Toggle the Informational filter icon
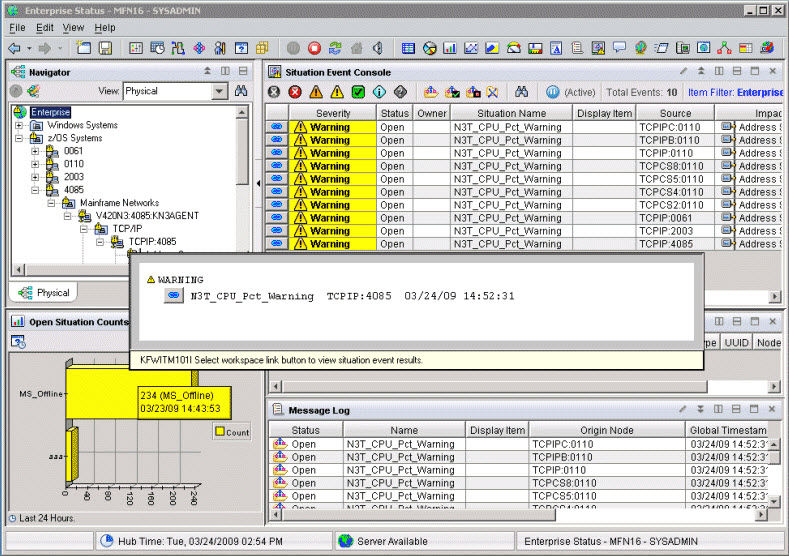This screenshot has width=789, height=556. click(379, 92)
